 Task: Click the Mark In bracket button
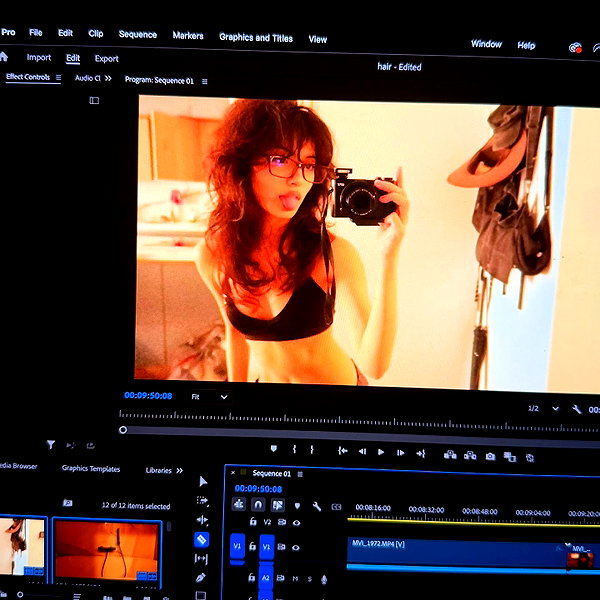pos(294,449)
